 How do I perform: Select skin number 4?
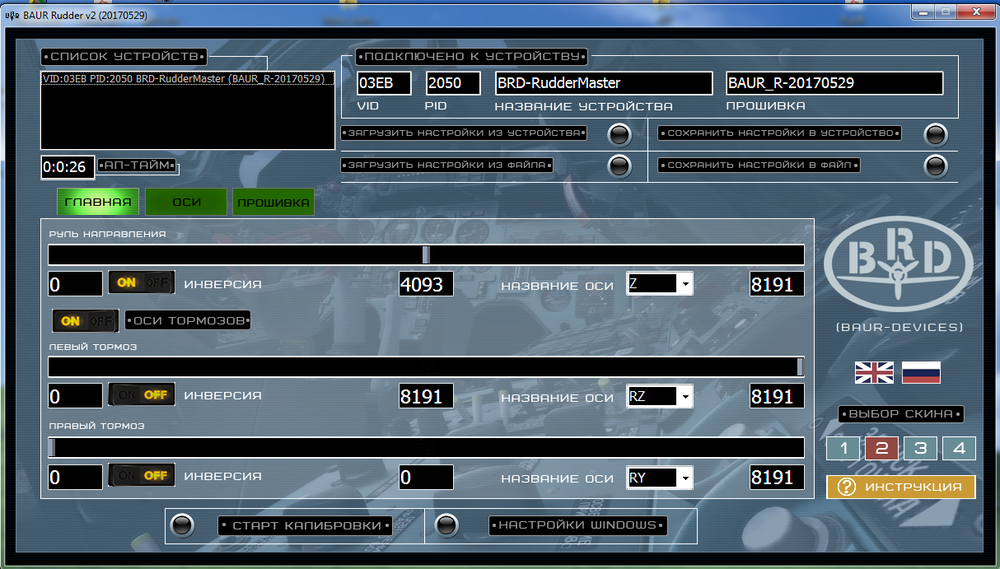click(959, 448)
